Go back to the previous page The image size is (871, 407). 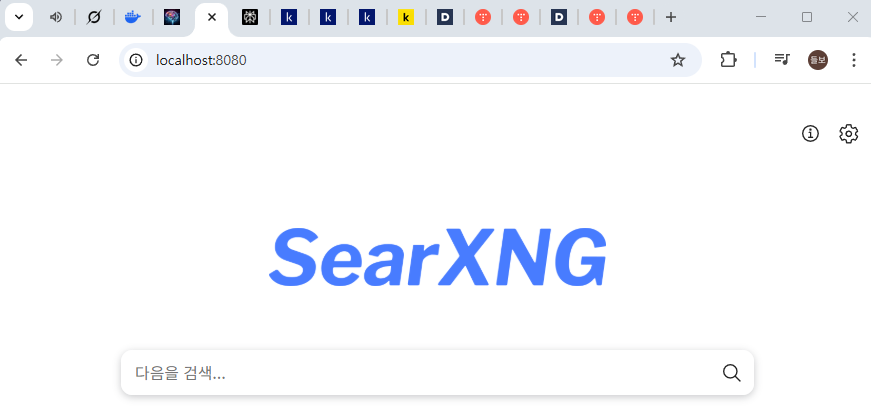pos(21,60)
